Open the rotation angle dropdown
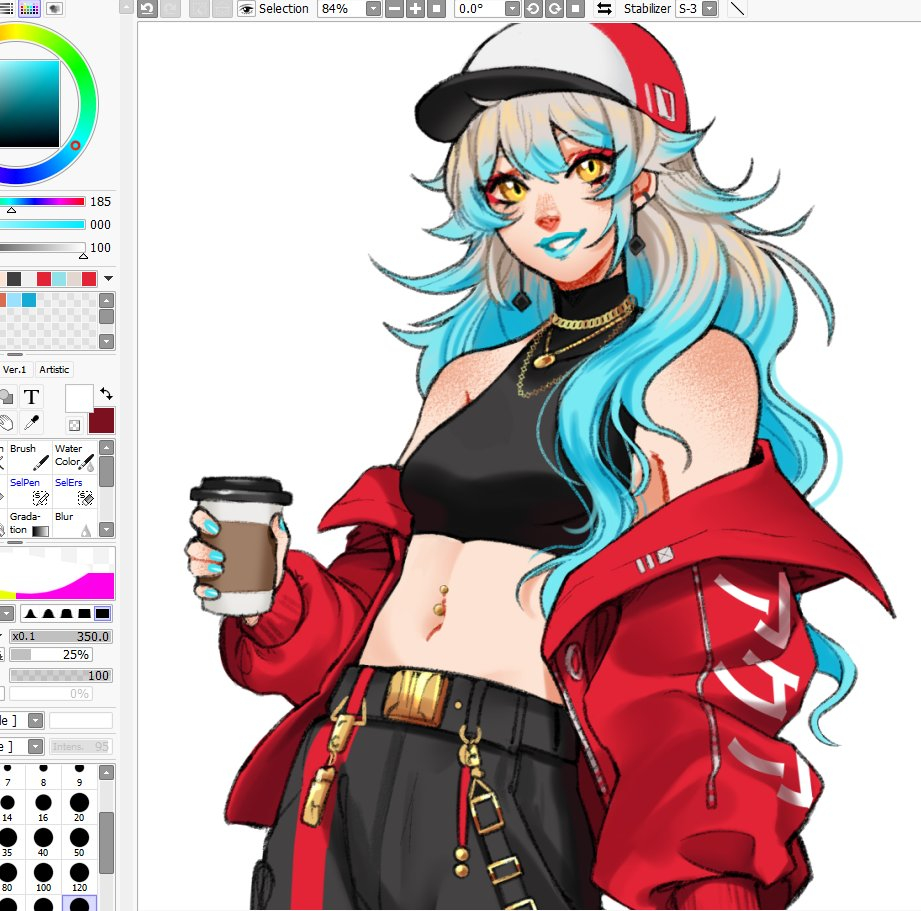Screen dimensions: 921x911 coord(512,9)
